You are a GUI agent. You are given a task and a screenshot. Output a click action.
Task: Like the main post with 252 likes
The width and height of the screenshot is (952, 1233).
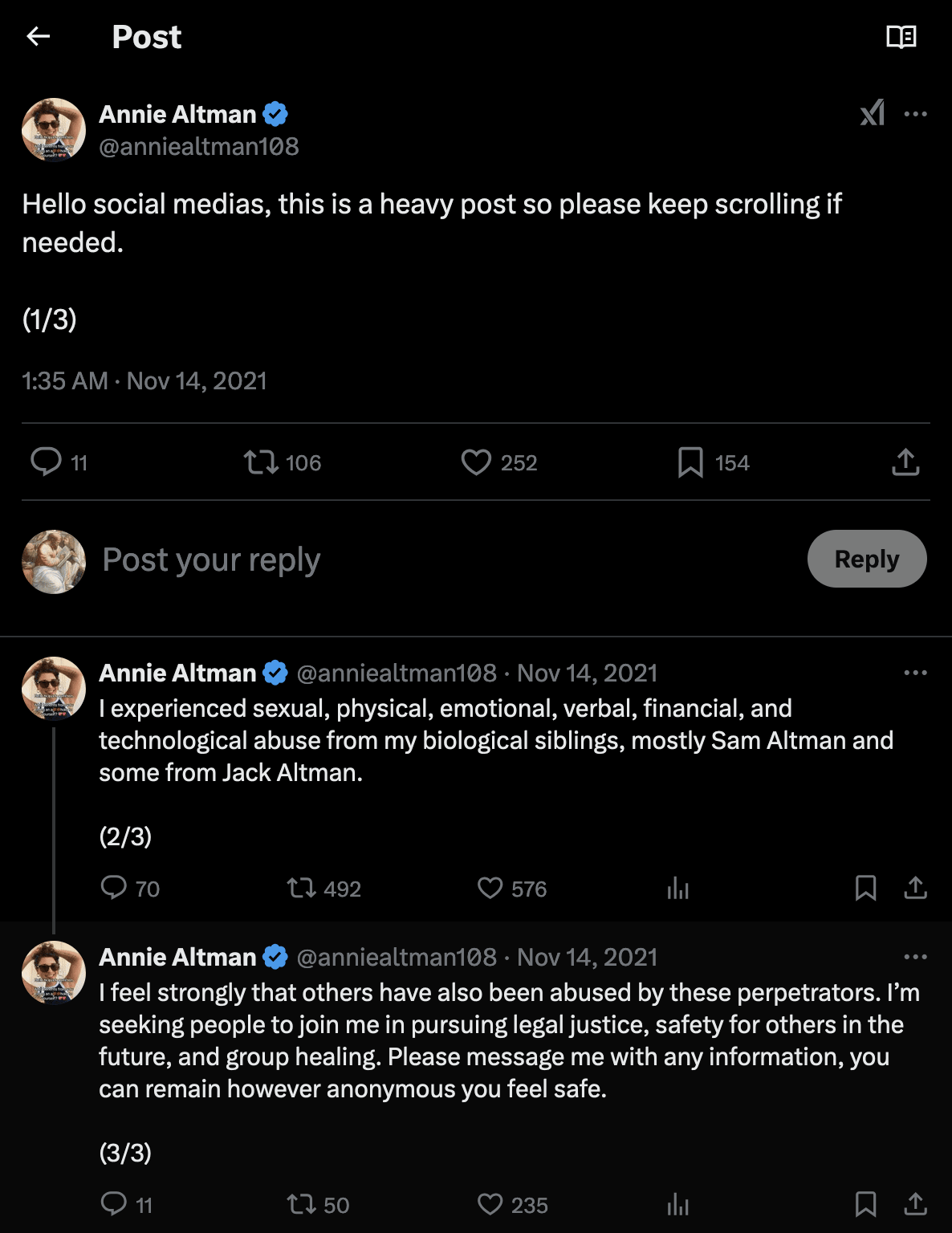[x=476, y=462]
